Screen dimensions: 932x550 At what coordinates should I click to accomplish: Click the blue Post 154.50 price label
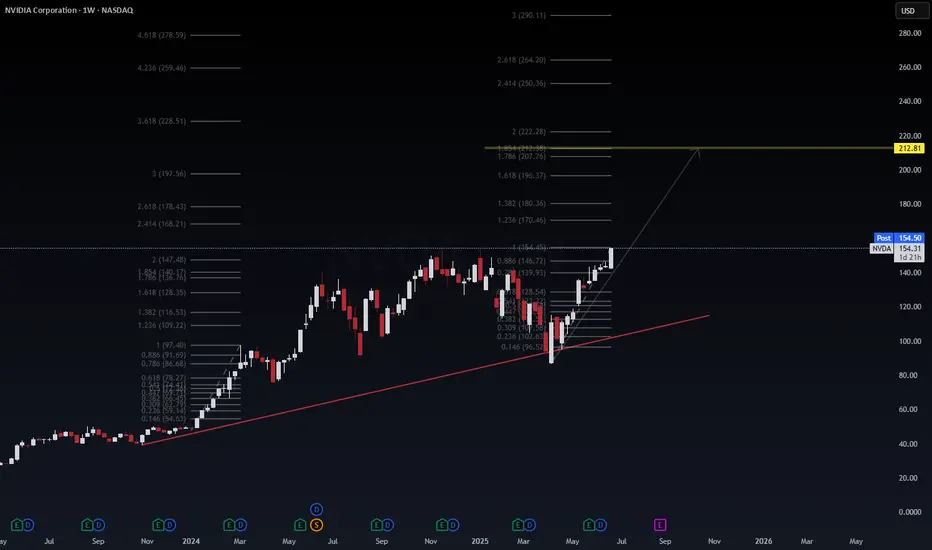pos(899,238)
